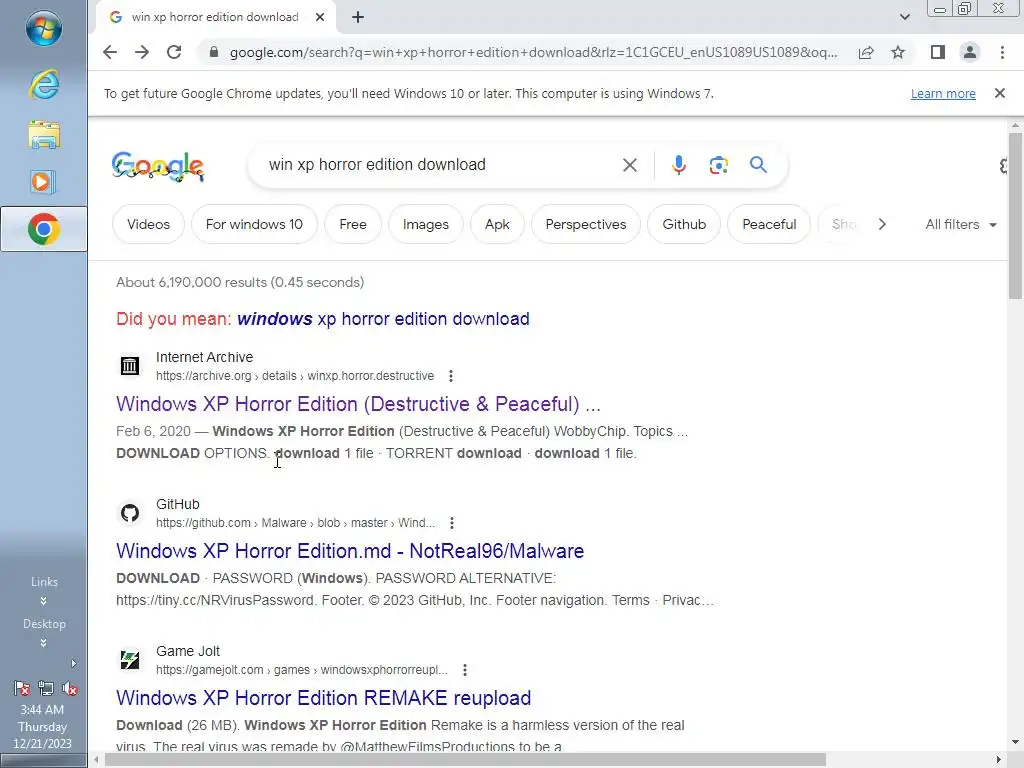The height and width of the screenshot is (768, 1024).
Task: Open Internet Archive result's more options dots
Action: point(451,376)
